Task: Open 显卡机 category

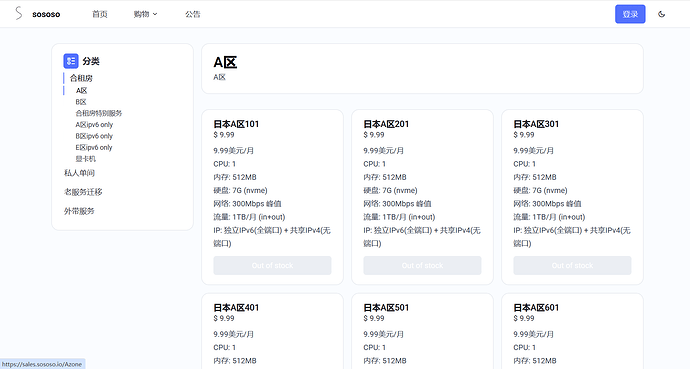Action: click(86, 159)
